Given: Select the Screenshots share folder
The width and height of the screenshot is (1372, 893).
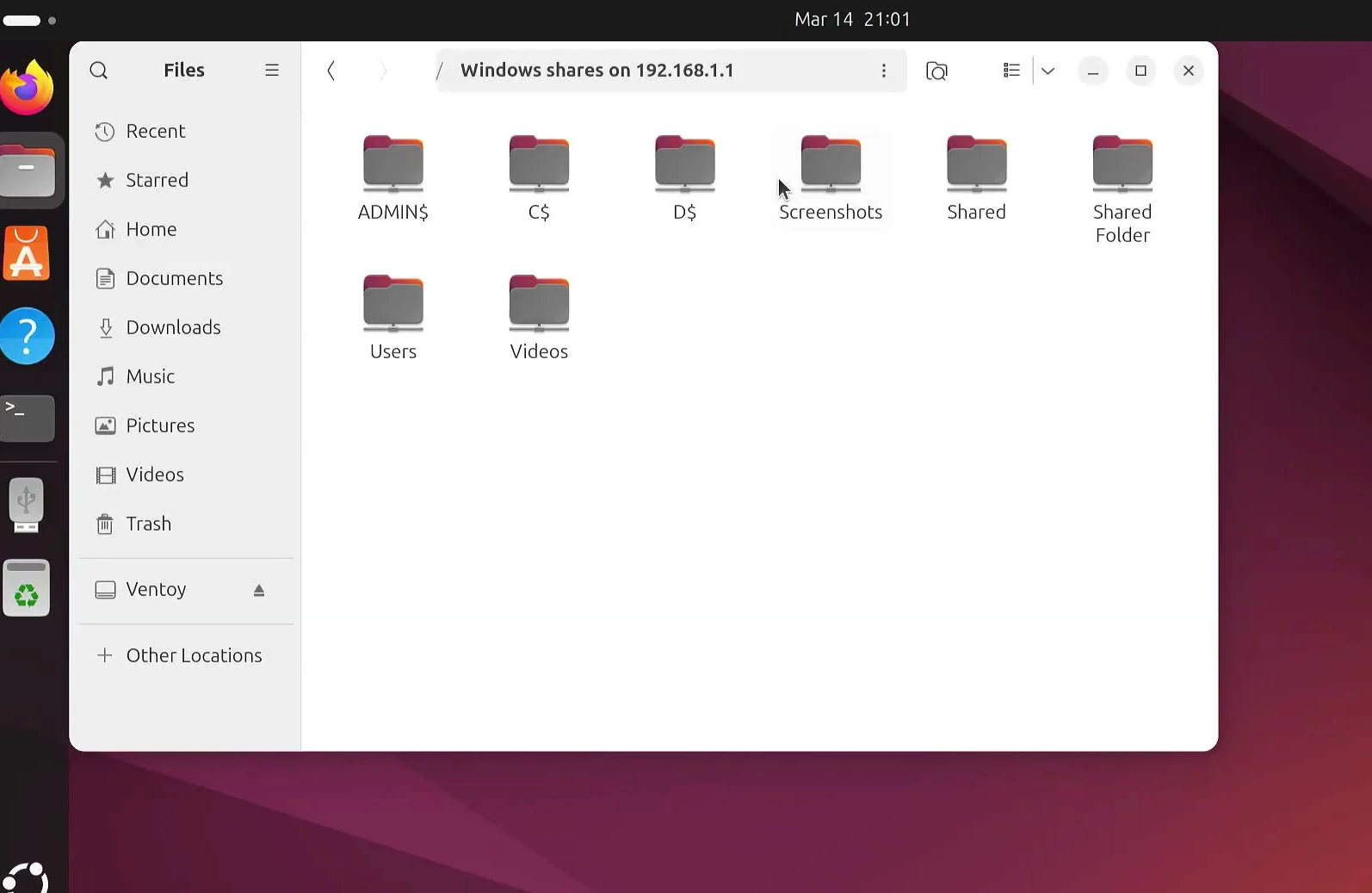Looking at the screenshot, I should click(831, 178).
